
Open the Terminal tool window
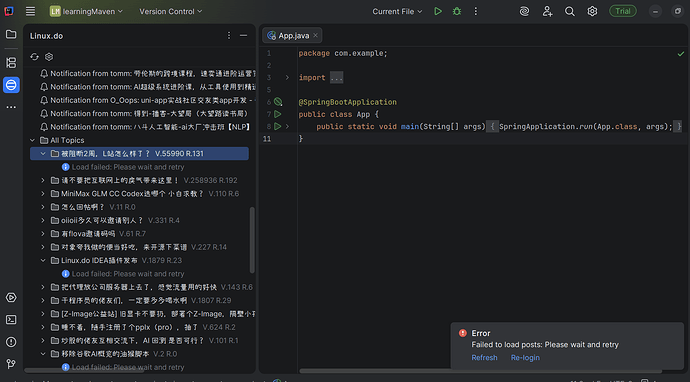11,320
